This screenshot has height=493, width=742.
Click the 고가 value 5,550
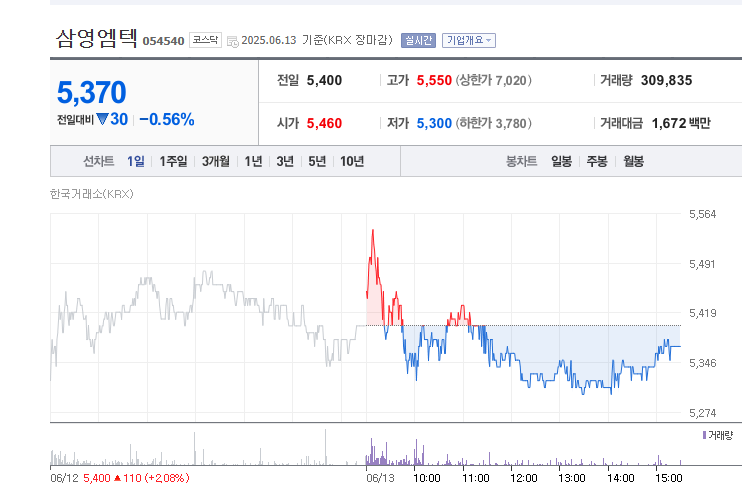click(x=434, y=80)
